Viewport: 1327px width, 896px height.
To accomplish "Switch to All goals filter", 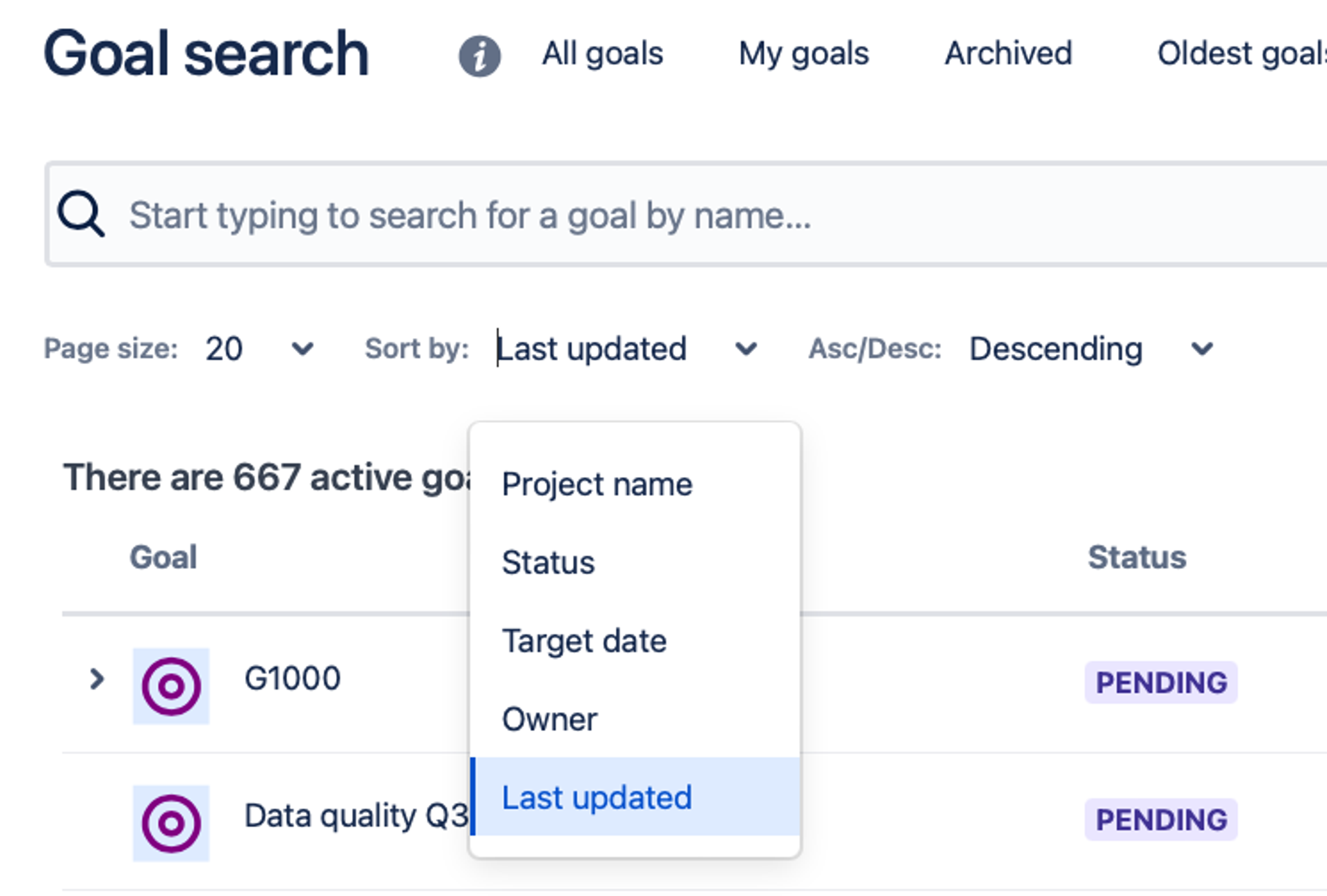I will (x=602, y=54).
